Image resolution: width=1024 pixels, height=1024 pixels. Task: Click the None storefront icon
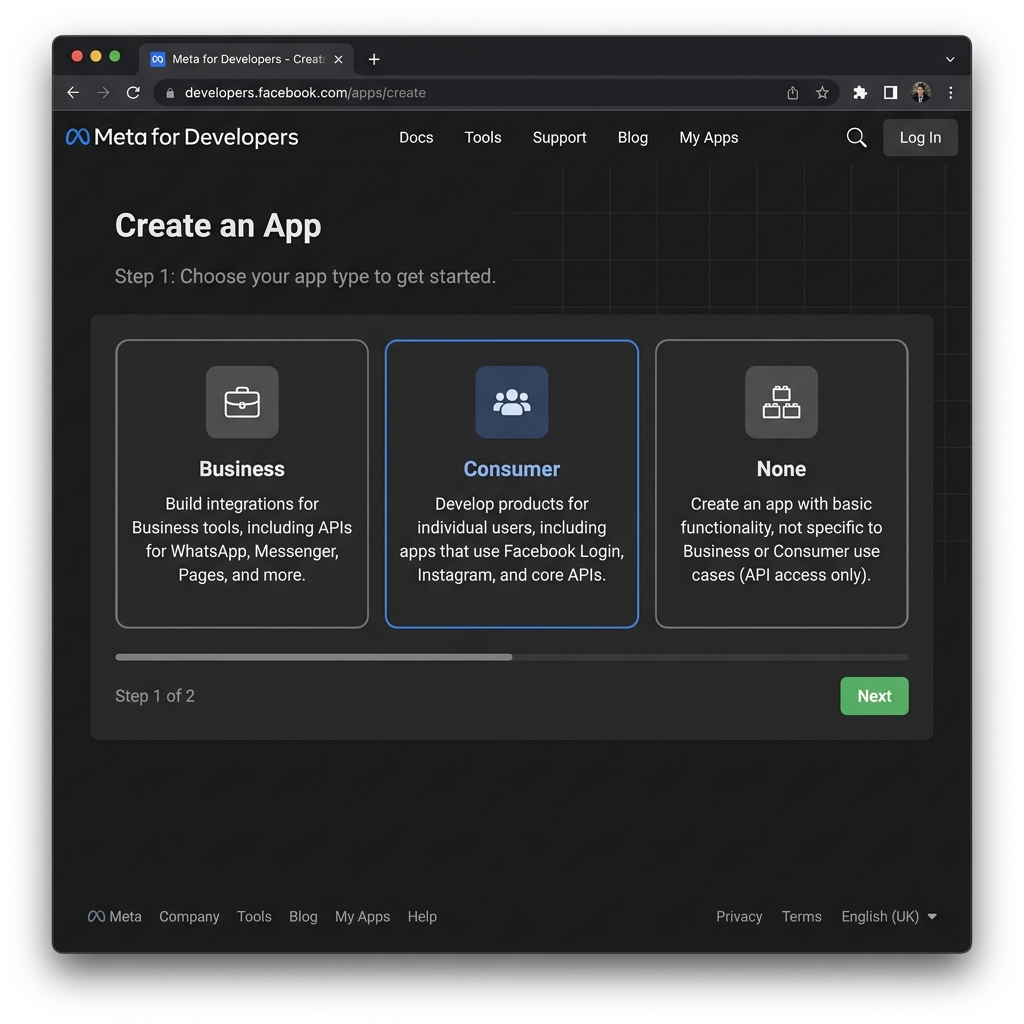(781, 402)
